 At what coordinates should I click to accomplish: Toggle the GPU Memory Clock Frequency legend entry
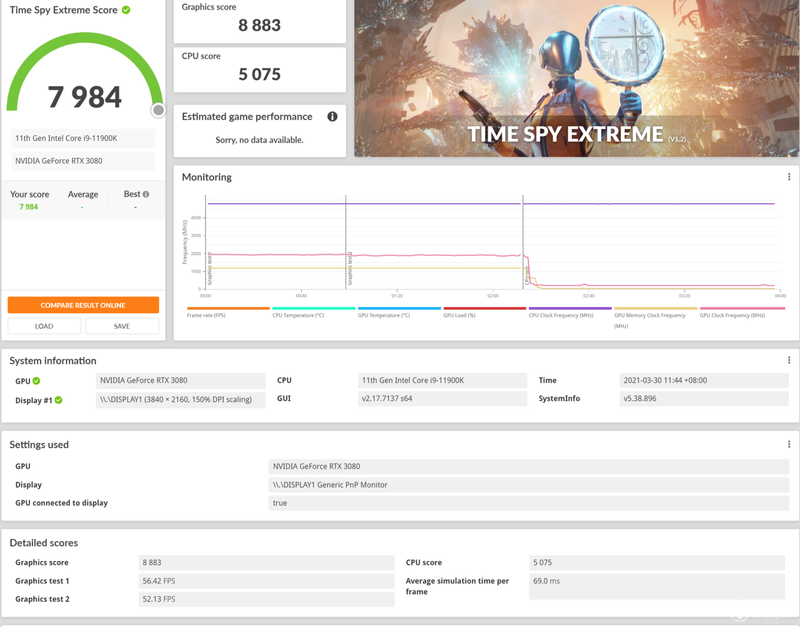[x=656, y=317]
